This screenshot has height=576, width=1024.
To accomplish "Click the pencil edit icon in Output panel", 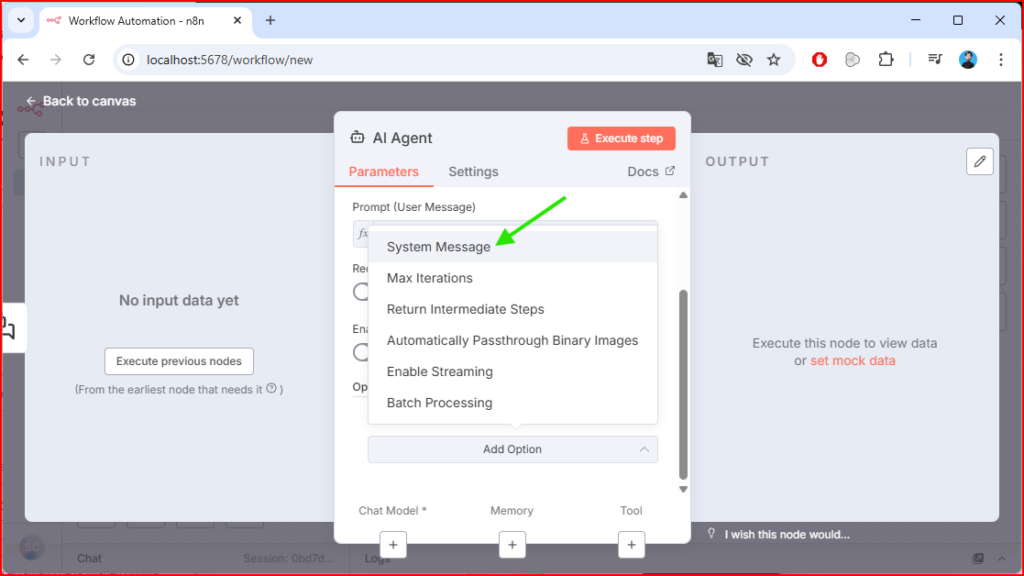I will [980, 161].
